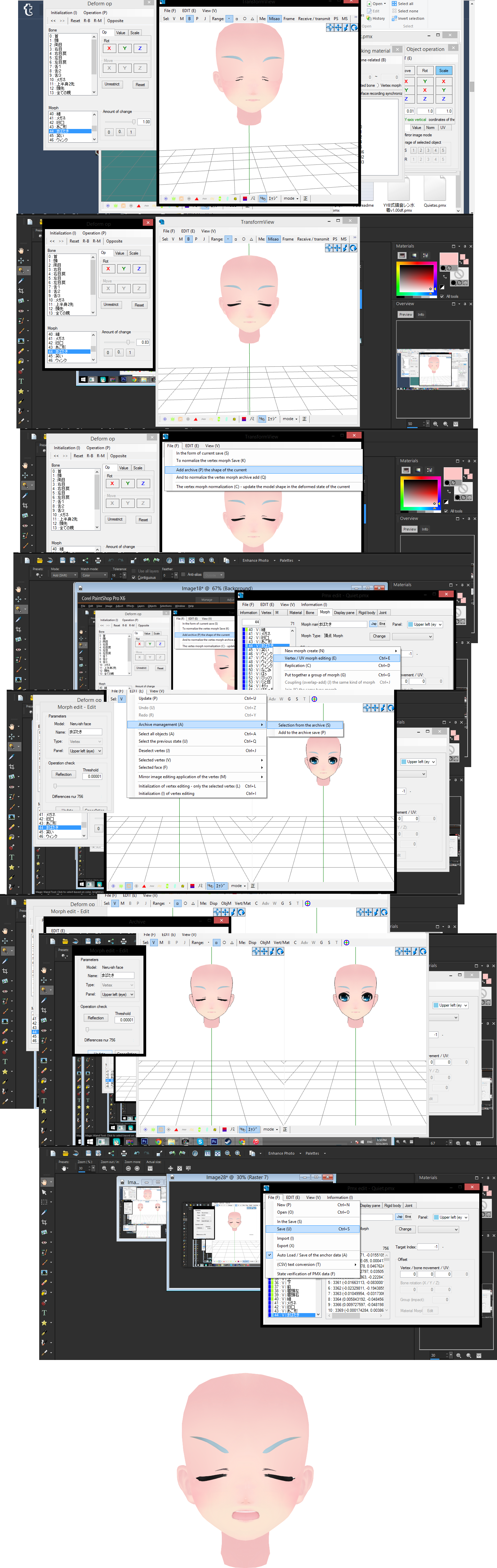Select Red Eye tool in Image28 PaintShop window
This screenshot has height=1568, width=497.
[44, 1242]
